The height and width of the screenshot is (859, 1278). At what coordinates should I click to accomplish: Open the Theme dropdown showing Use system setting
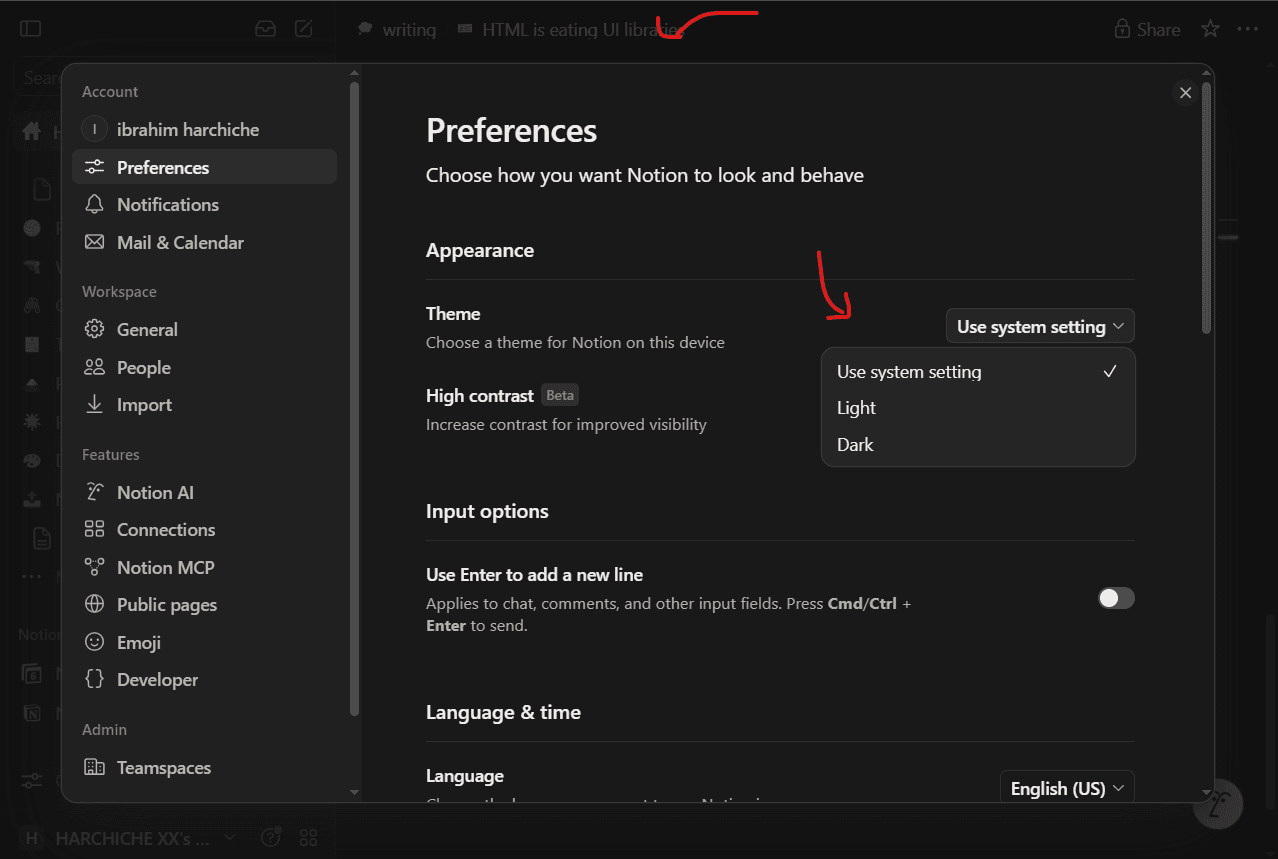(1040, 326)
